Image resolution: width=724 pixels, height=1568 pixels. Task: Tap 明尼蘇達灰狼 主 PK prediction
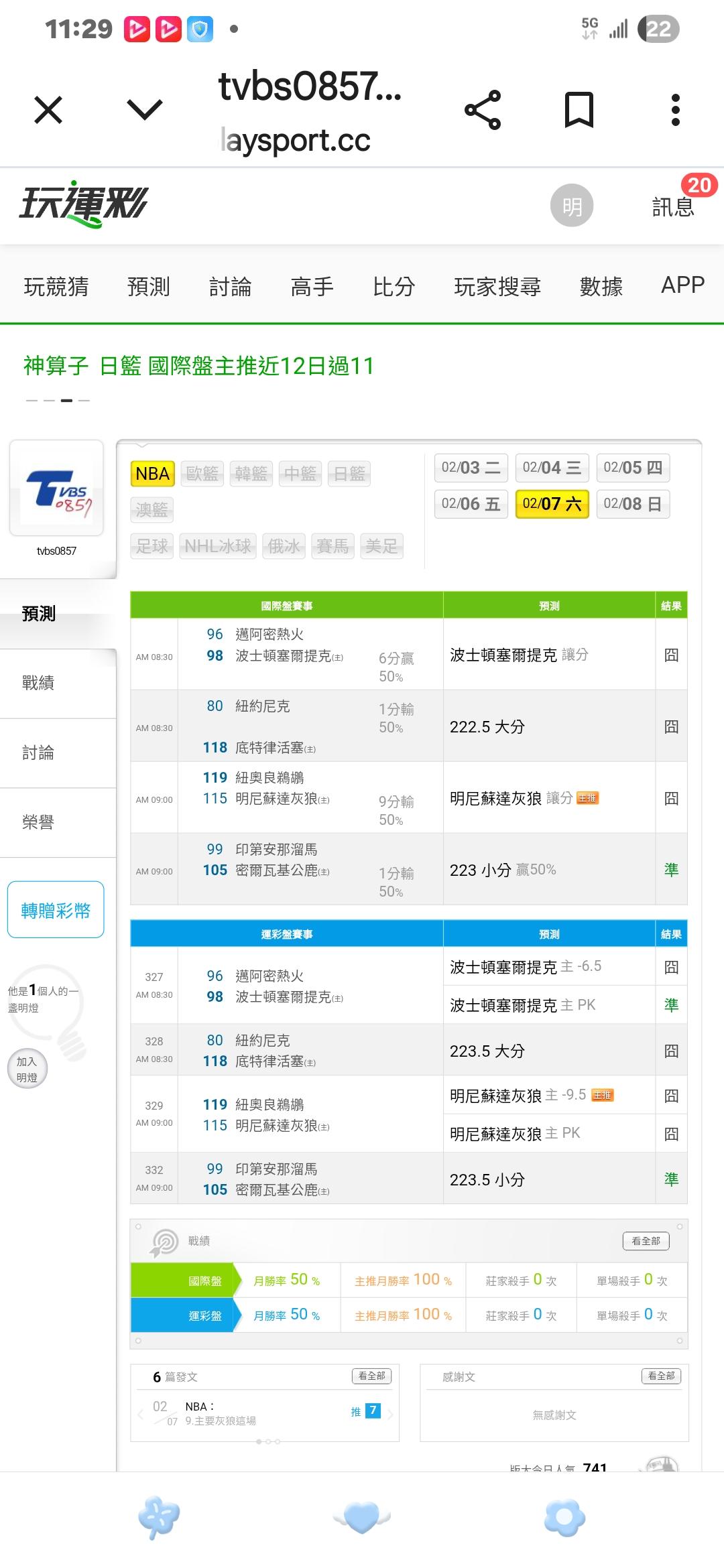[x=515, y=1133]
